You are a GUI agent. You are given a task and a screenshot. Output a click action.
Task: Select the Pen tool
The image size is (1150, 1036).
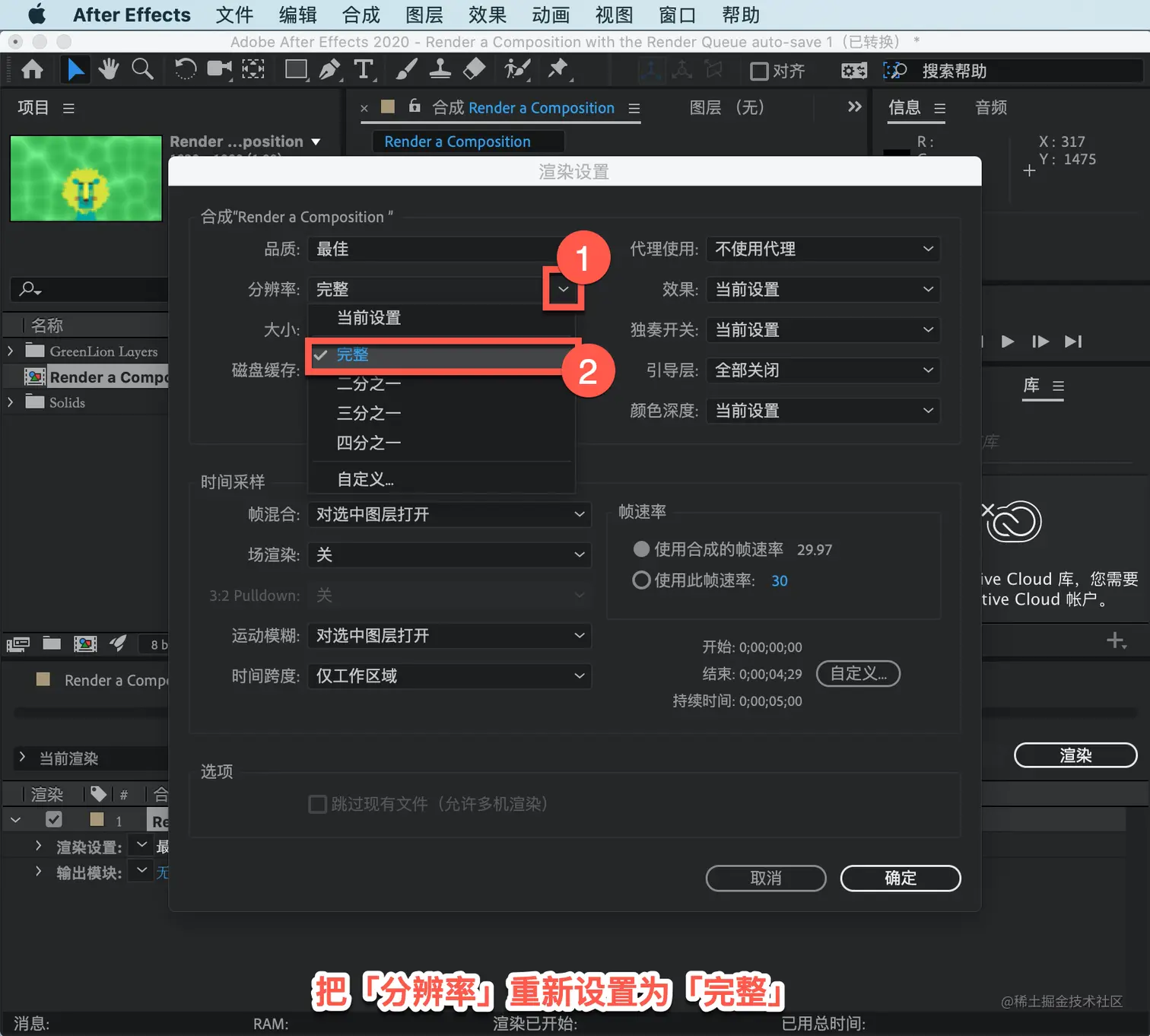click(x=329, y=69)
